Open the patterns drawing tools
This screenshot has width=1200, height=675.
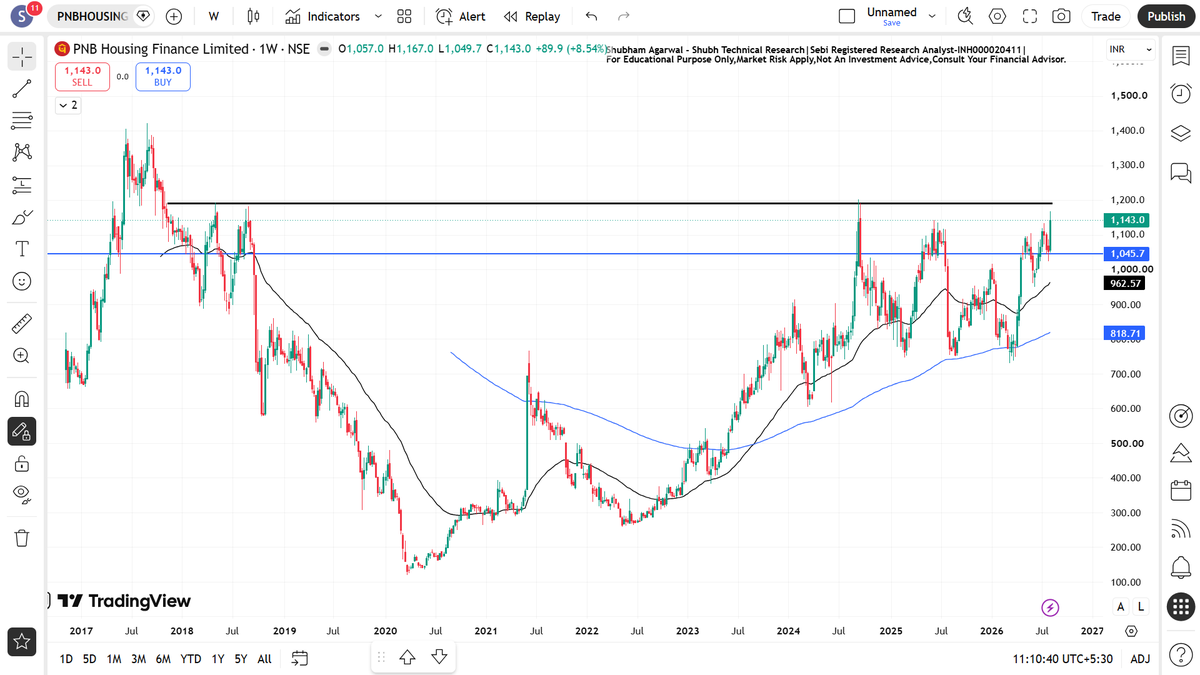pos(22,152)
